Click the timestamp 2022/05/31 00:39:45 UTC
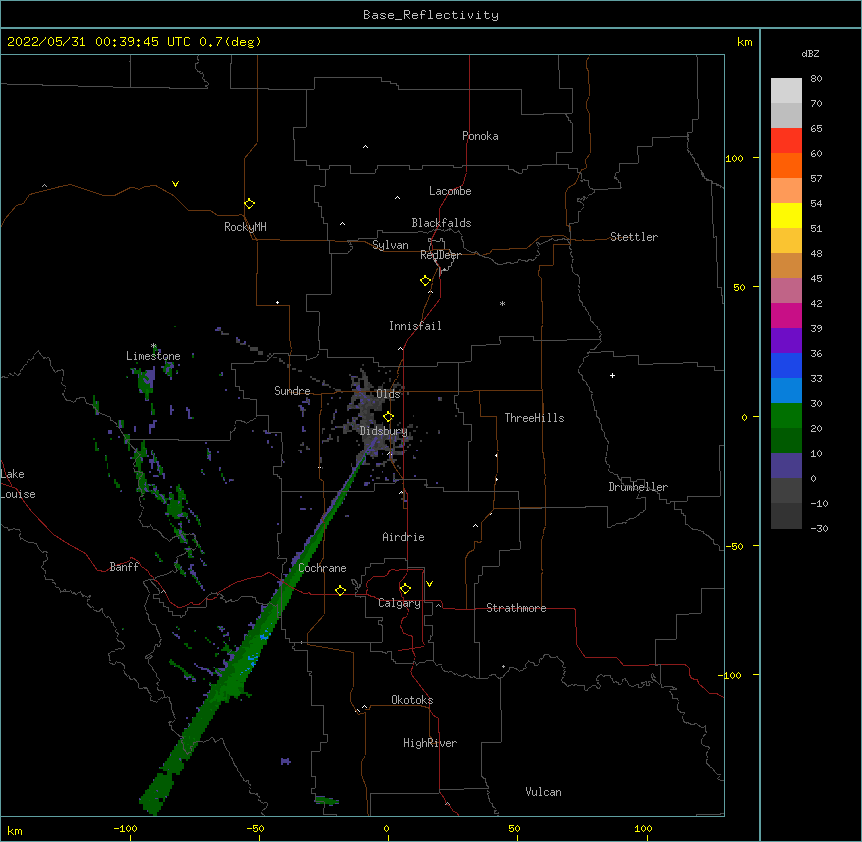862x842 pixels. 99,42
